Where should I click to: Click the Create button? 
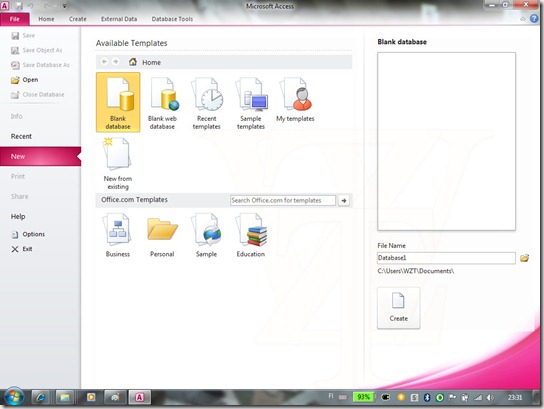point(398,308)
